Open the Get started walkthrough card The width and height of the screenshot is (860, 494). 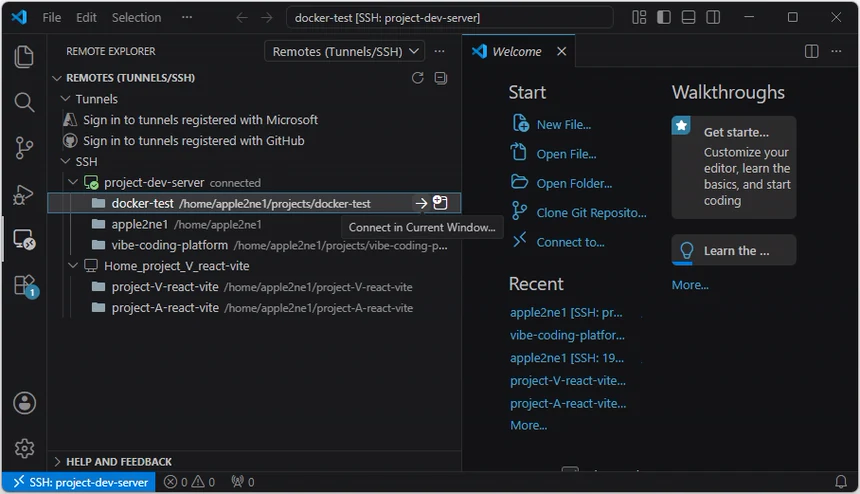[x=734, y=167]
